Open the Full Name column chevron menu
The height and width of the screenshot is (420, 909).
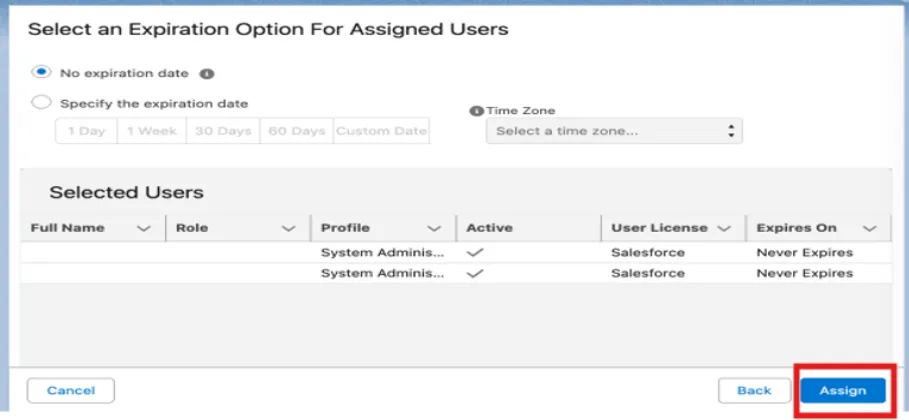tap(143, 229)
